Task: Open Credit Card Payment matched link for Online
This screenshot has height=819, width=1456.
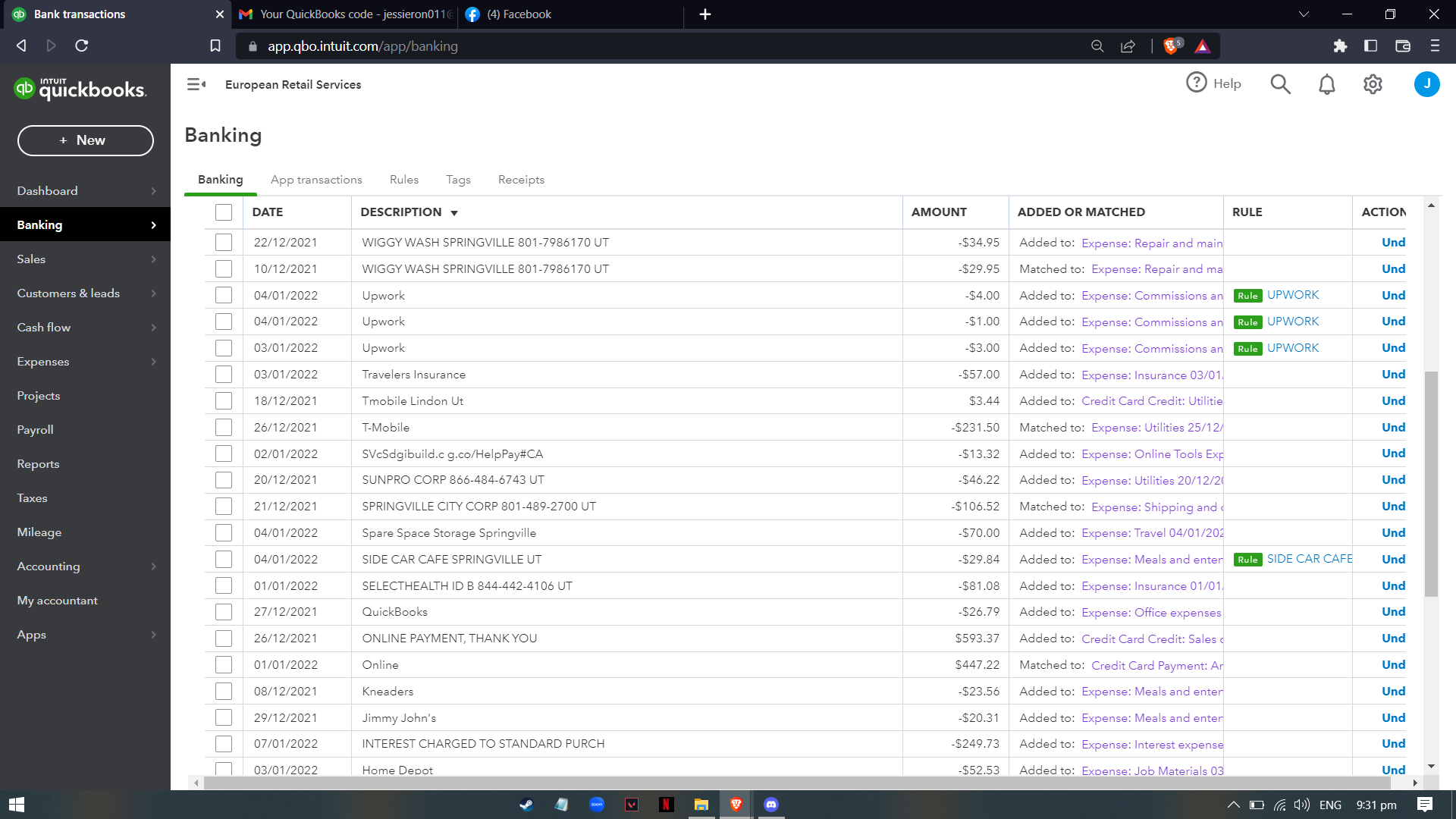Action: coord(1157,666)
